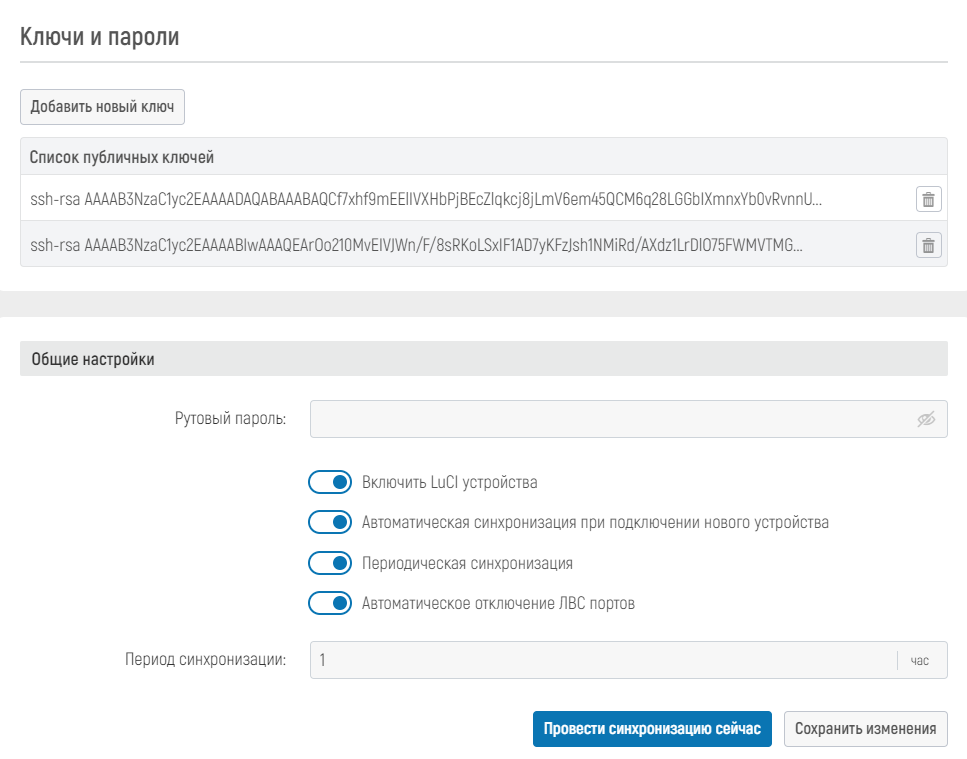Screen dimensions: 967x759
Task: Click the час unit suffix
Action: click(x=919, y=660)
